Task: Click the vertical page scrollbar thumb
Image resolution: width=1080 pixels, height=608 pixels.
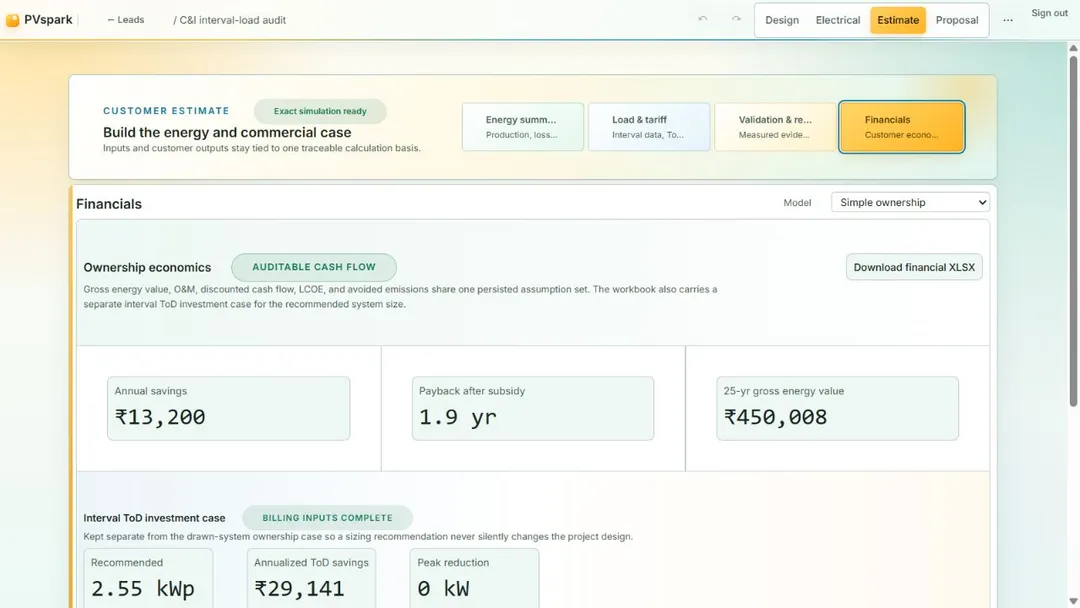Action: click(x=1072, y=231)
